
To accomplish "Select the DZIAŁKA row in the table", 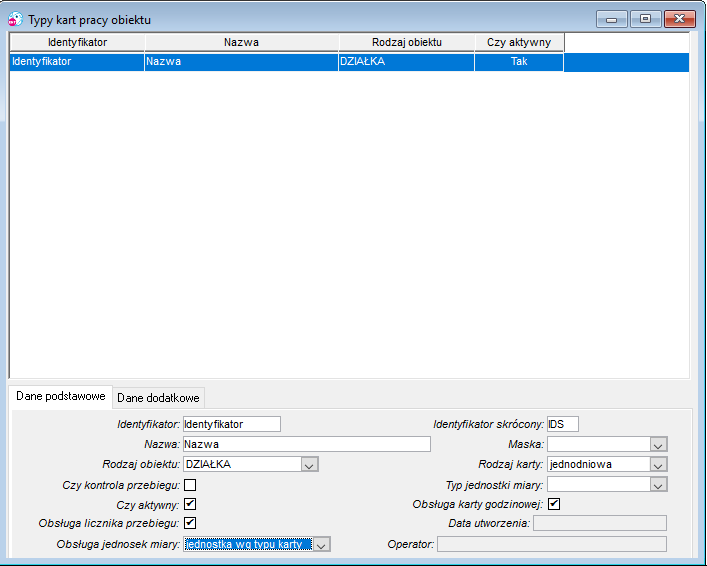I will [349, 62].
